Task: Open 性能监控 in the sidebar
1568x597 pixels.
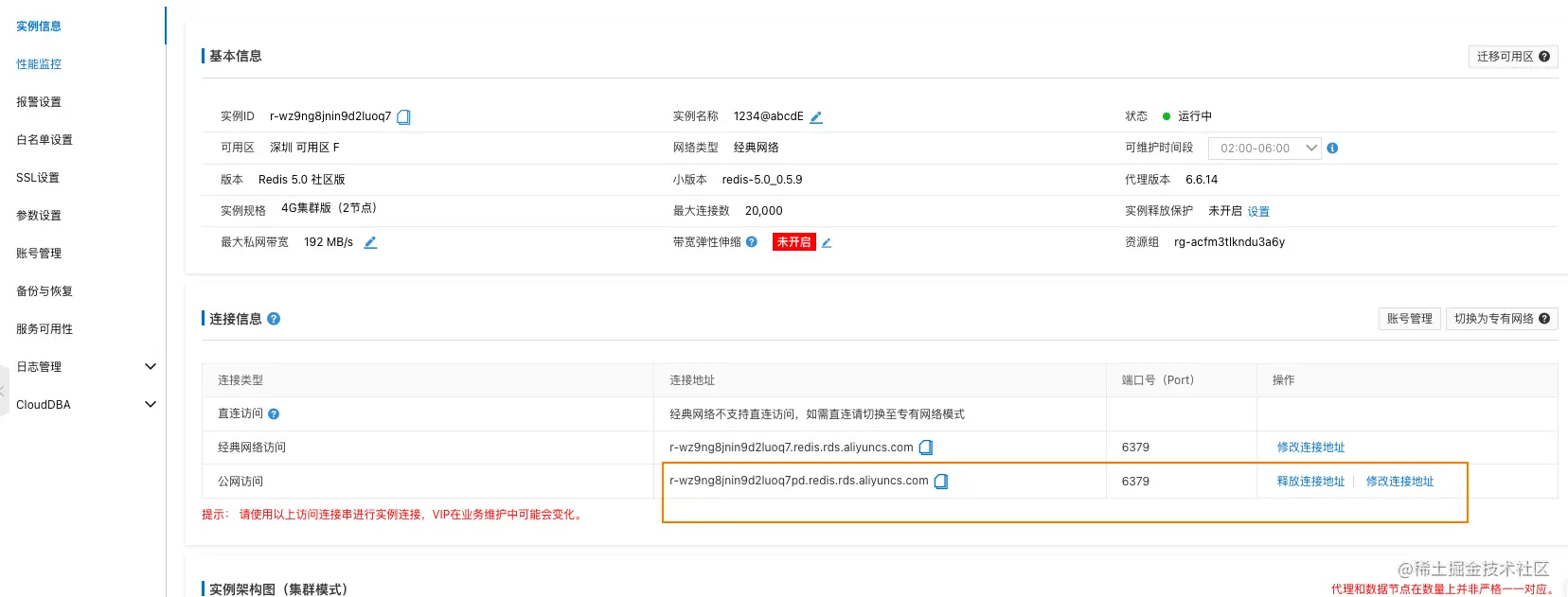Action: point(39,64)
